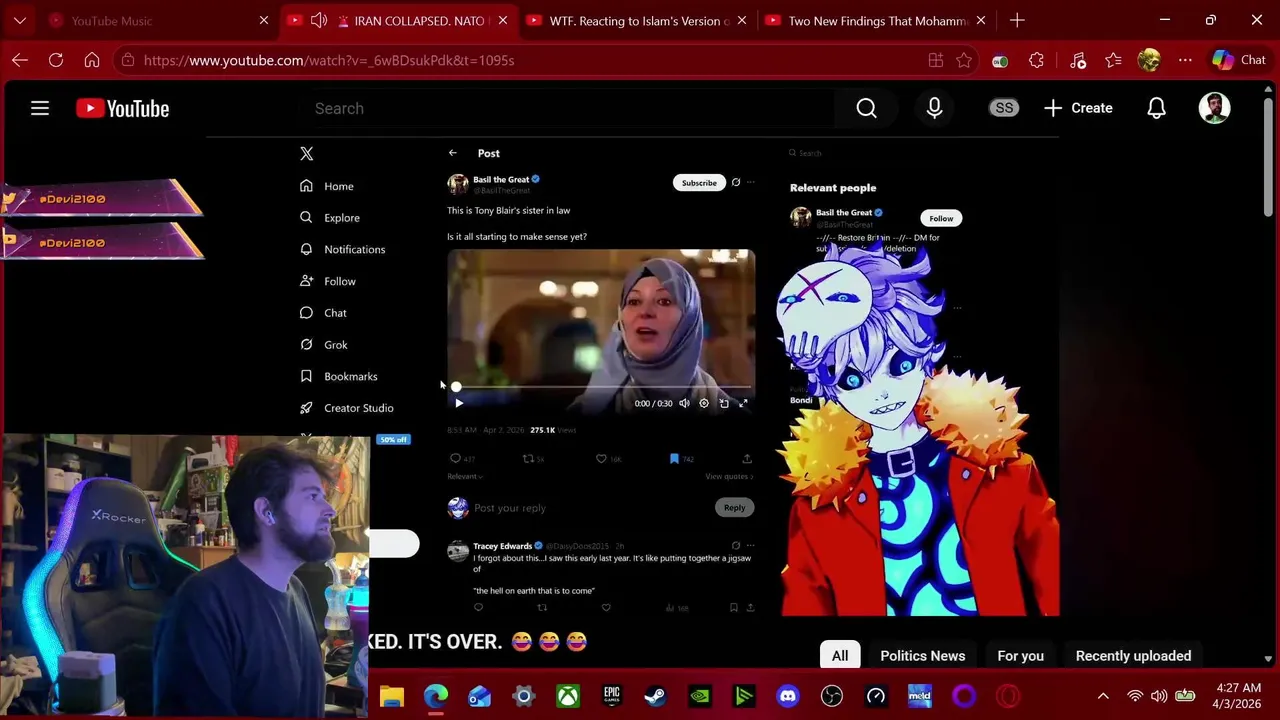Select the Politics News chip
Screen dimensions: 1280x720
922,656
